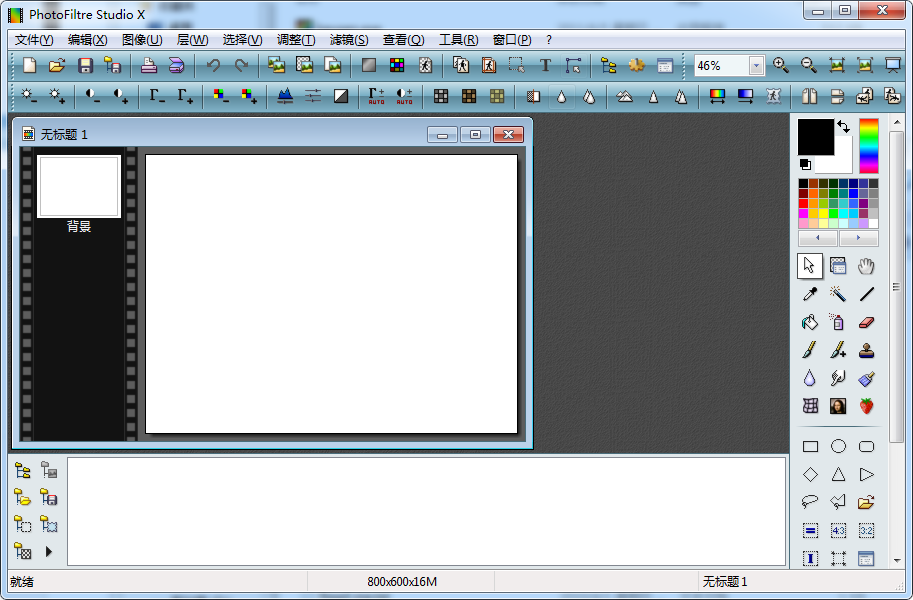Select the Hand (move) tool
913x600 pixels.
point(866,266)
